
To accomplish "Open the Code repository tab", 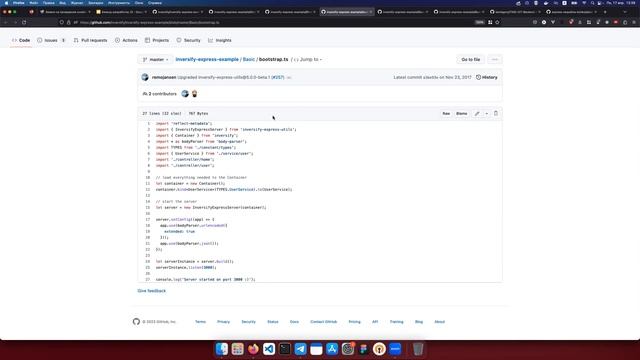I will click(x=21, y=40).
